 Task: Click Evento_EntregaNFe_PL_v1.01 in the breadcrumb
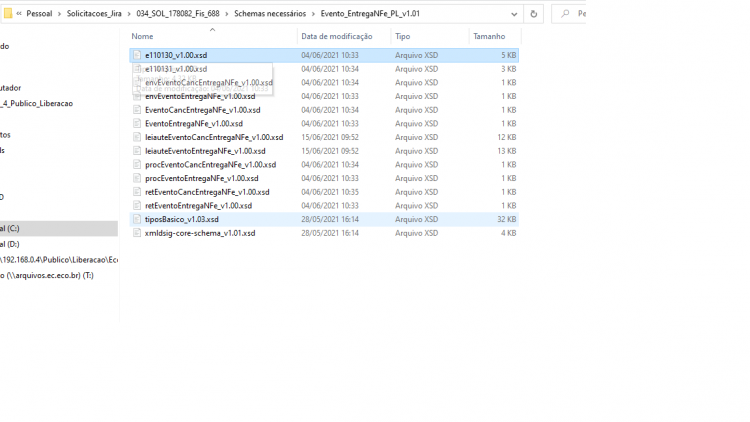click(x=370, y=14)
